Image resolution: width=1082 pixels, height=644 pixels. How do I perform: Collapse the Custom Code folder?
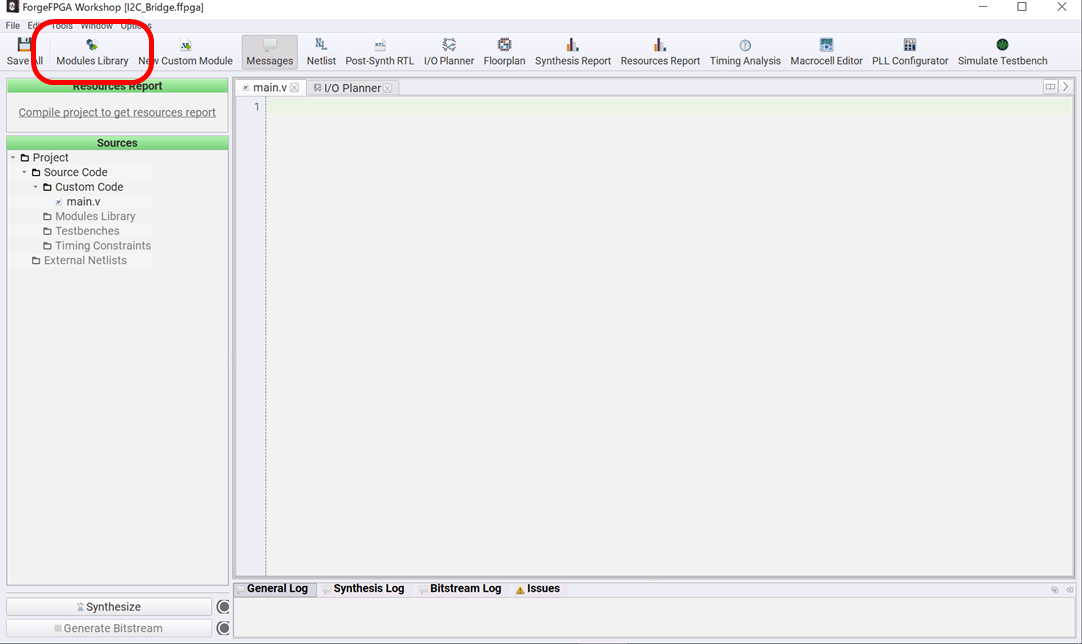click(35, 187)
